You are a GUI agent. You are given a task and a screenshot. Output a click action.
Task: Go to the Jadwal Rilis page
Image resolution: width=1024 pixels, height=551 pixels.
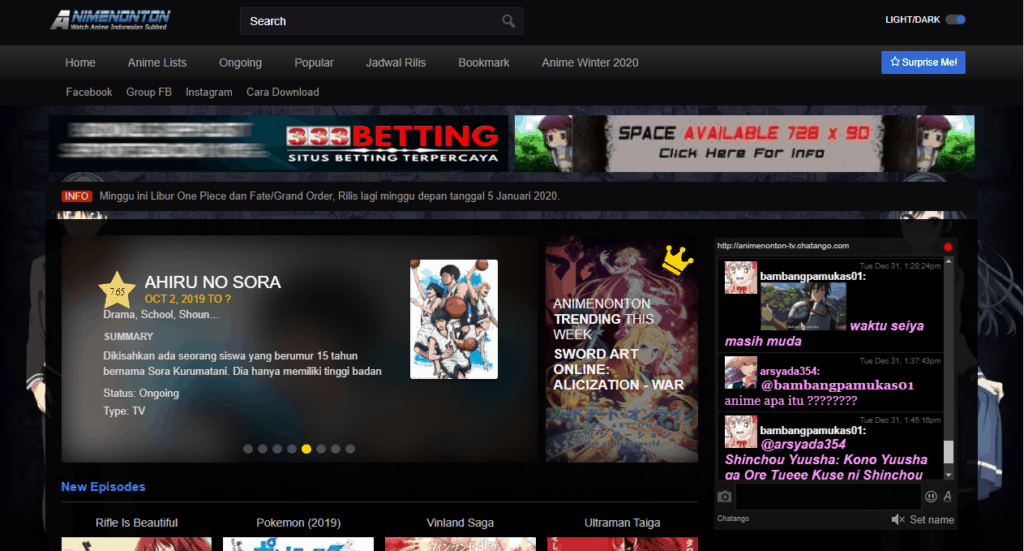click(395, 62)
